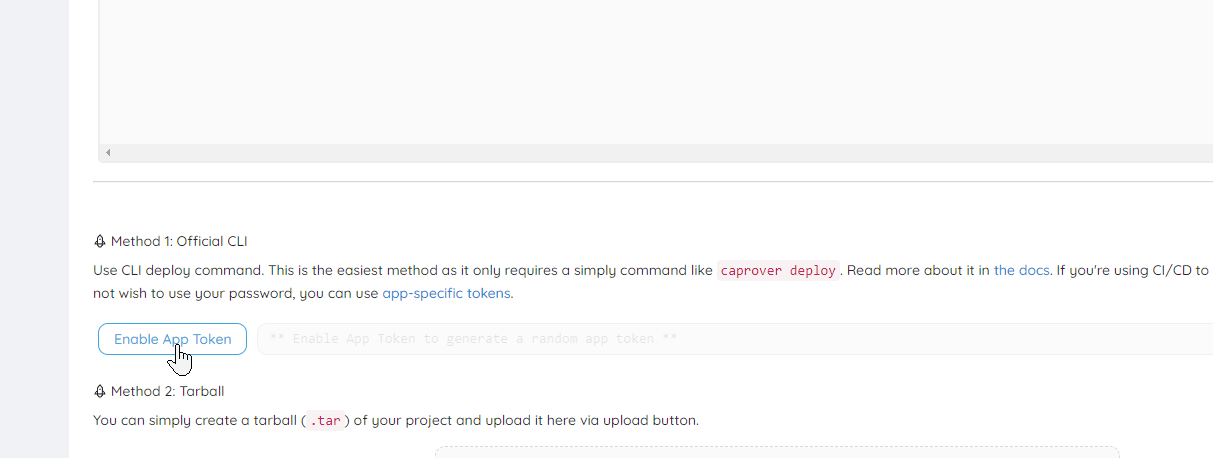This screenshot has height=458, width=1213.
Task: Open the docs link
Action: (1021, 270)
